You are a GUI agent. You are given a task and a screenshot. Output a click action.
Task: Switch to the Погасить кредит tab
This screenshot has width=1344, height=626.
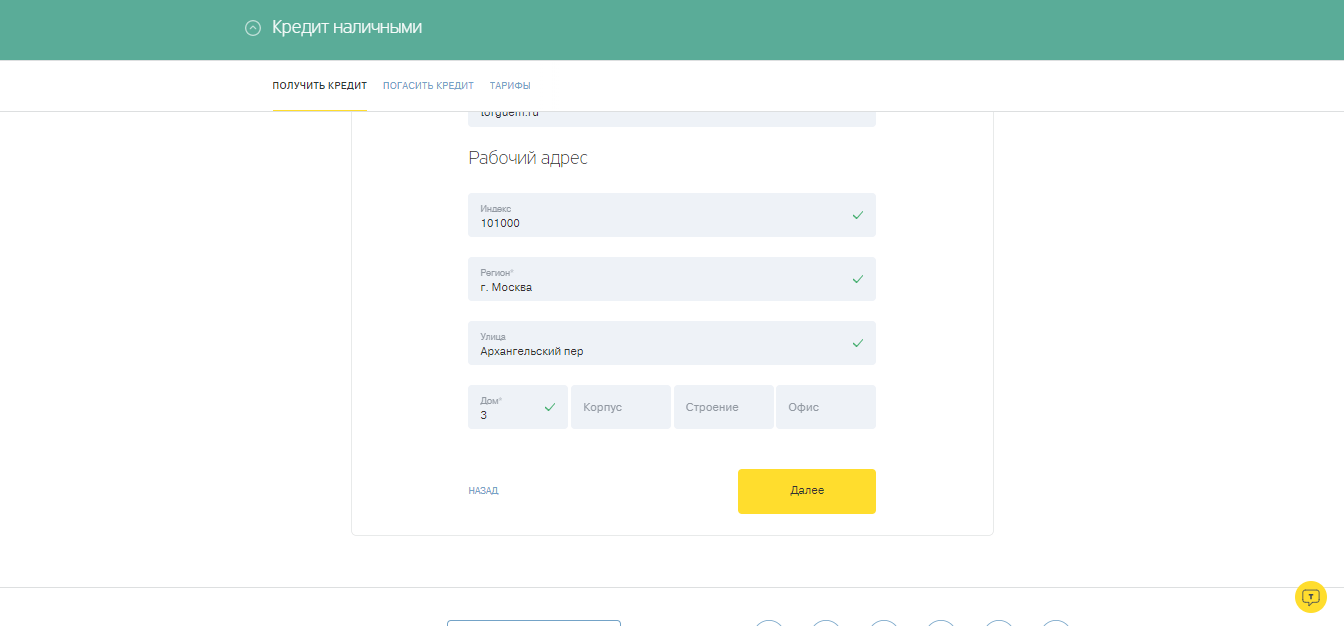[x=428, y=86]
